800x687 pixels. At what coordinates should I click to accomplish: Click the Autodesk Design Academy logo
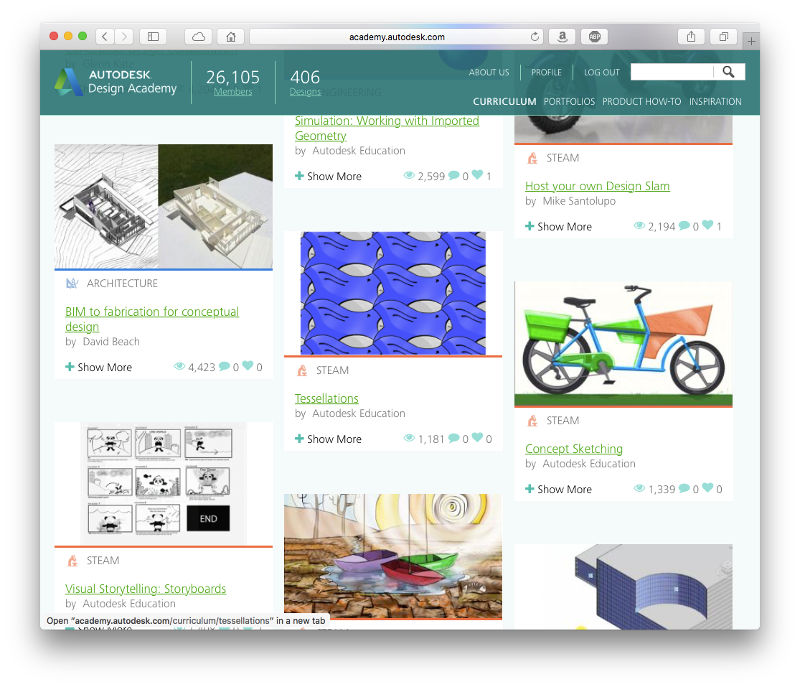(x=116, y=82)
